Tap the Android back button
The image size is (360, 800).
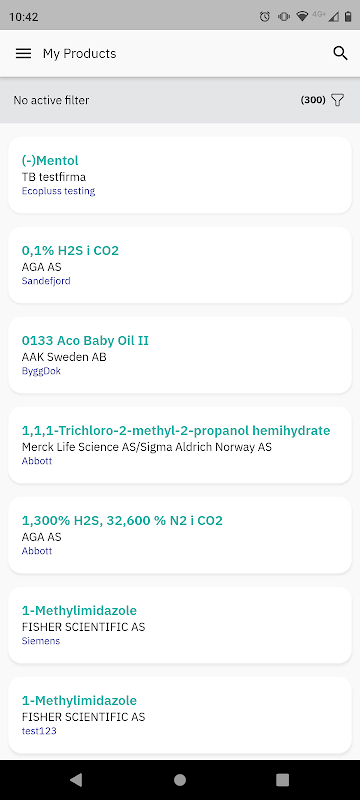(76, 780)
